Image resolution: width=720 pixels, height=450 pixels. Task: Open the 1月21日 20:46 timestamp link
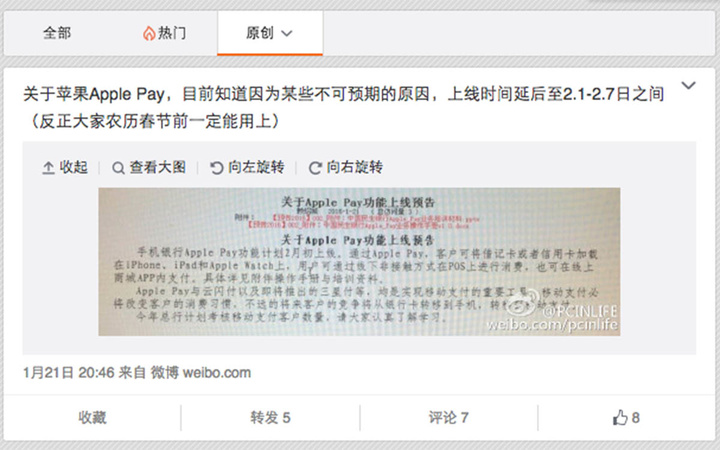click(69, 372)
